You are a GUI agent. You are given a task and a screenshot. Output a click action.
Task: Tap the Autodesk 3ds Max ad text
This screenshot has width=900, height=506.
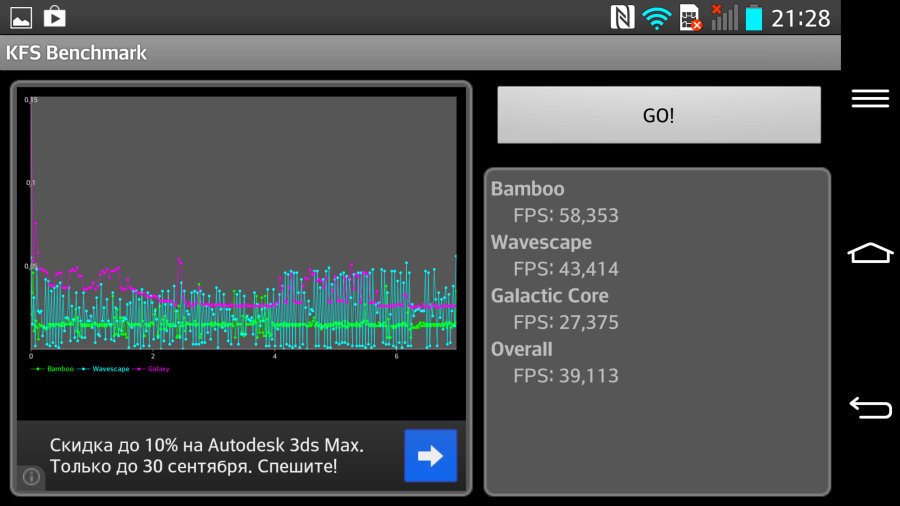(x=206, y=455)
